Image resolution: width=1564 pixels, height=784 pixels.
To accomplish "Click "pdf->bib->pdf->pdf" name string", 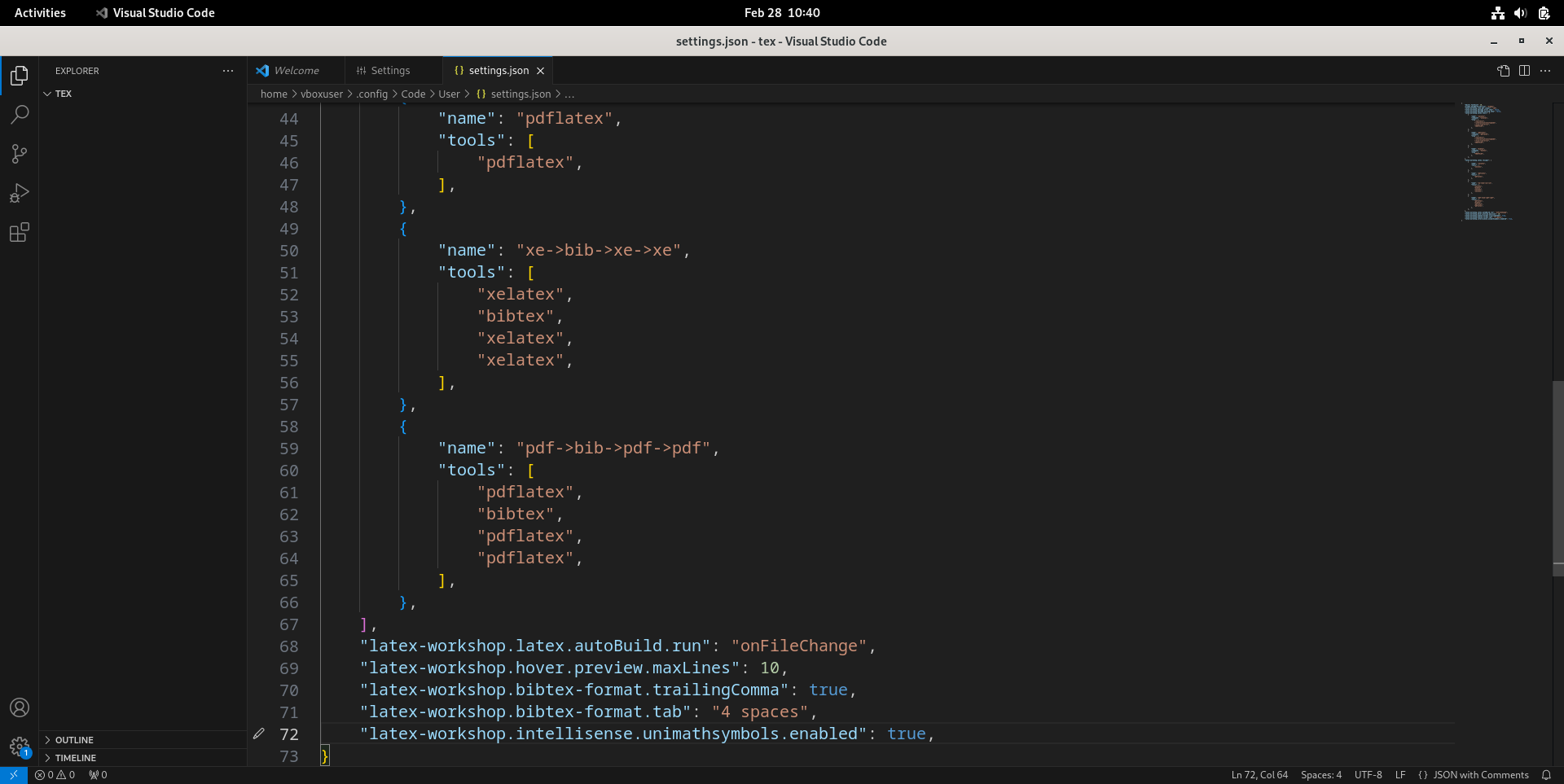I will coord(613,449).
